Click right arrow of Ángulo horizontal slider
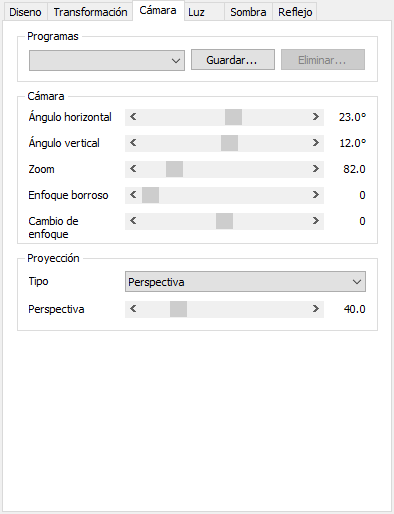394x514 pixels. 316,117
